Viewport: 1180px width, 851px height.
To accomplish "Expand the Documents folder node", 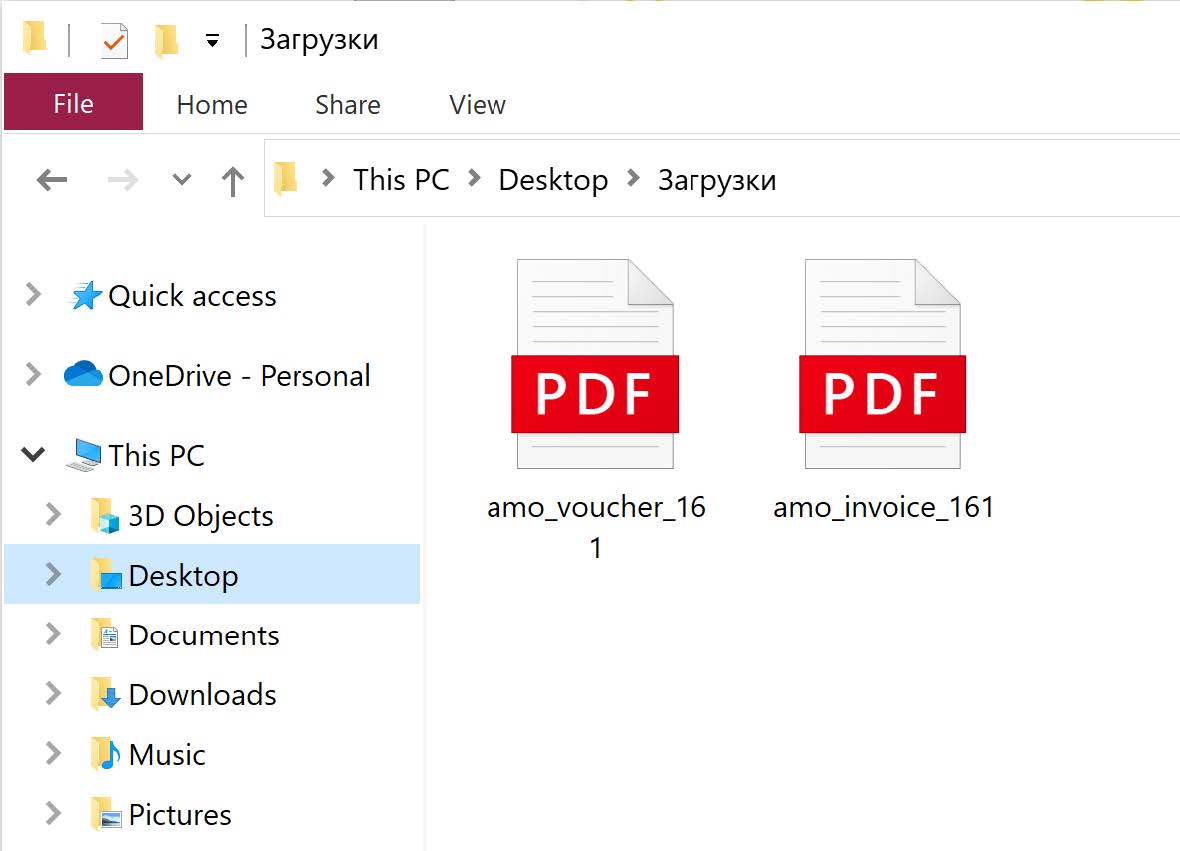I will click(54, 635).
